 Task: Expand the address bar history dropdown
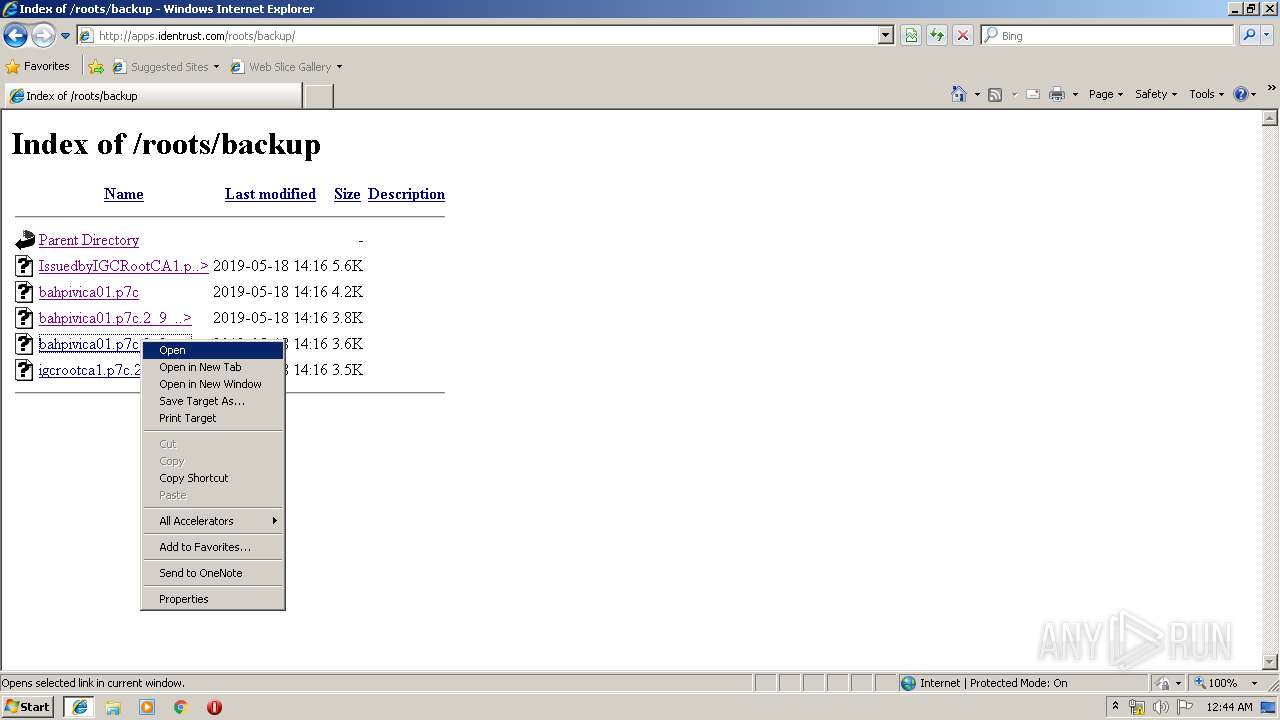pos(885,36)
